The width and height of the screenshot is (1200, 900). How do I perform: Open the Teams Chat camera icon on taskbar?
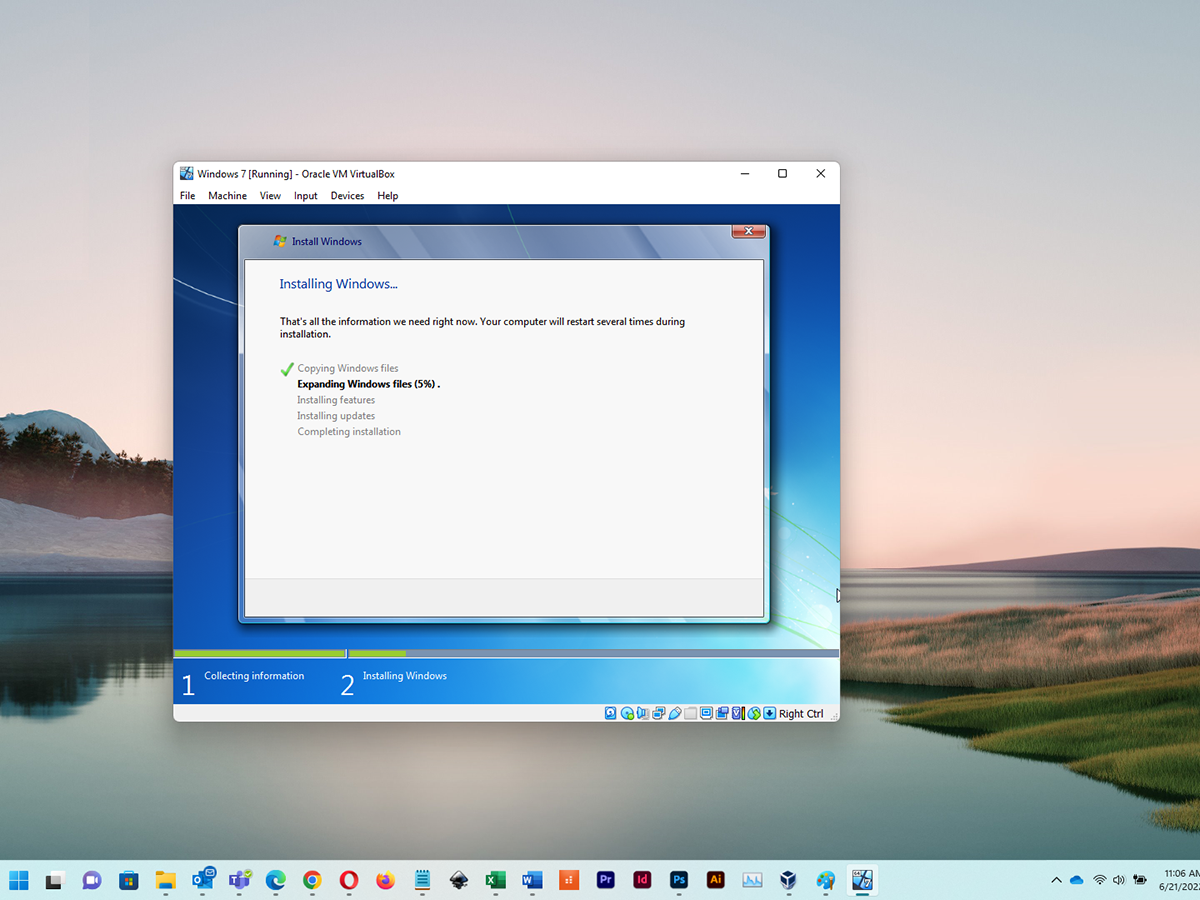click(92, 880)
